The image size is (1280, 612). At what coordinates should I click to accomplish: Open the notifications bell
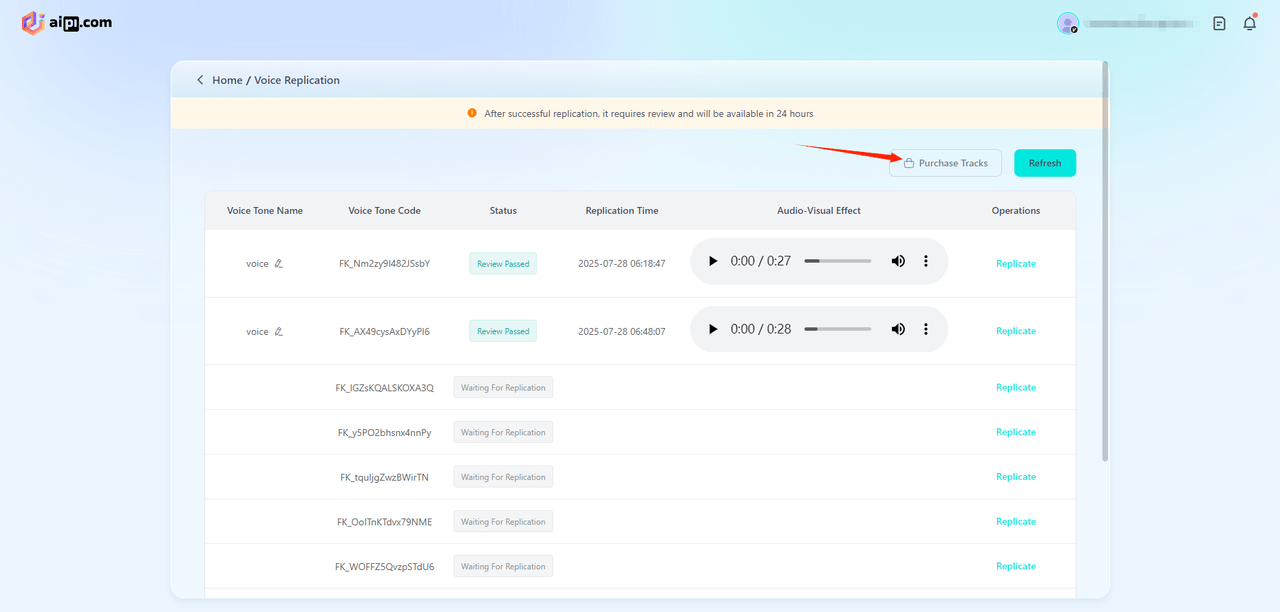(1249, 23)
